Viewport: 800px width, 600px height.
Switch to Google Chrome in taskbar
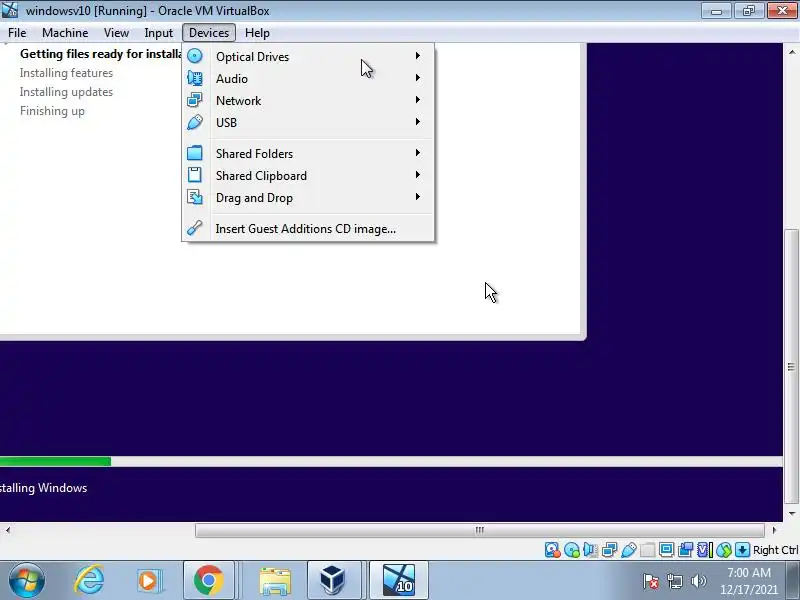coord(209,580)
